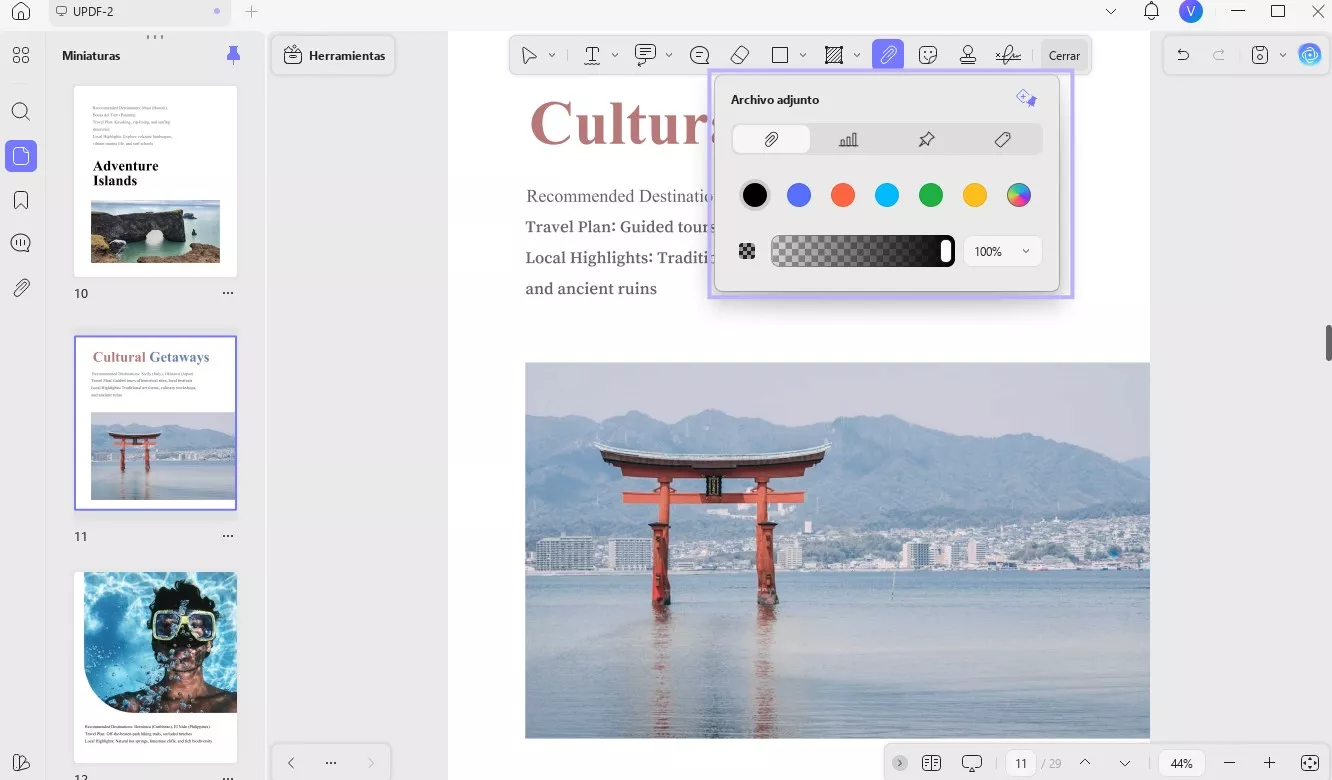The width and height of the screenshot is (1332, 780).
Task: Pick the blue color swatch
Action: 799,195
